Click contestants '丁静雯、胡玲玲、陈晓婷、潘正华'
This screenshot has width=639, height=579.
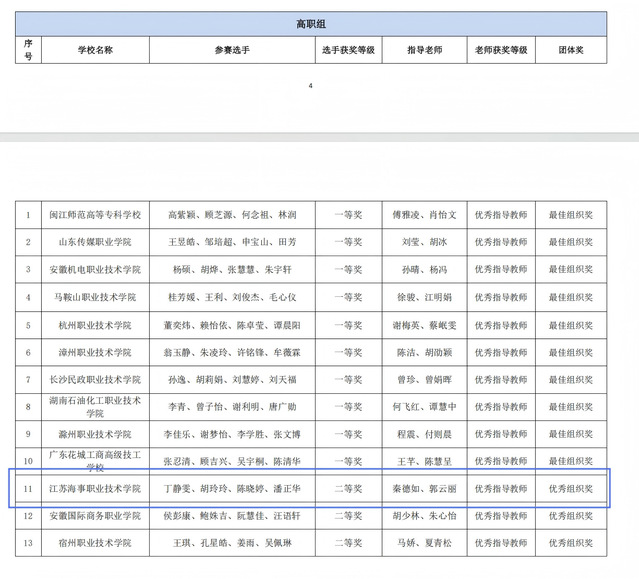point(232,489)
